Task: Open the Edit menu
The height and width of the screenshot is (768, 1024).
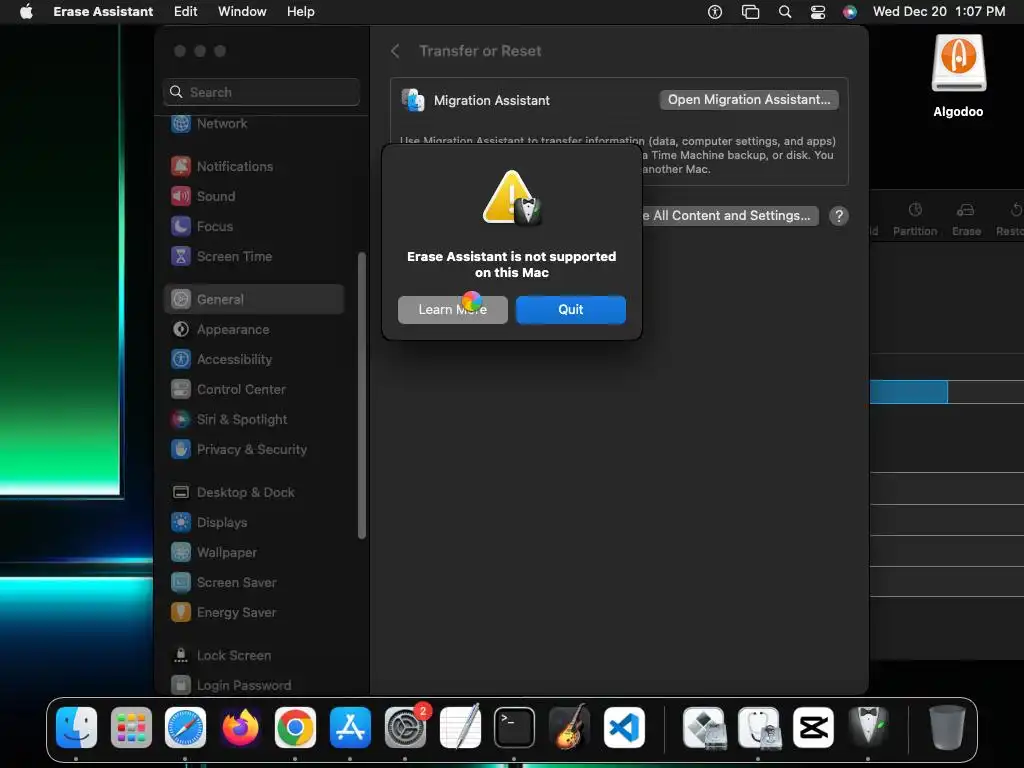Action: [185, 12]
